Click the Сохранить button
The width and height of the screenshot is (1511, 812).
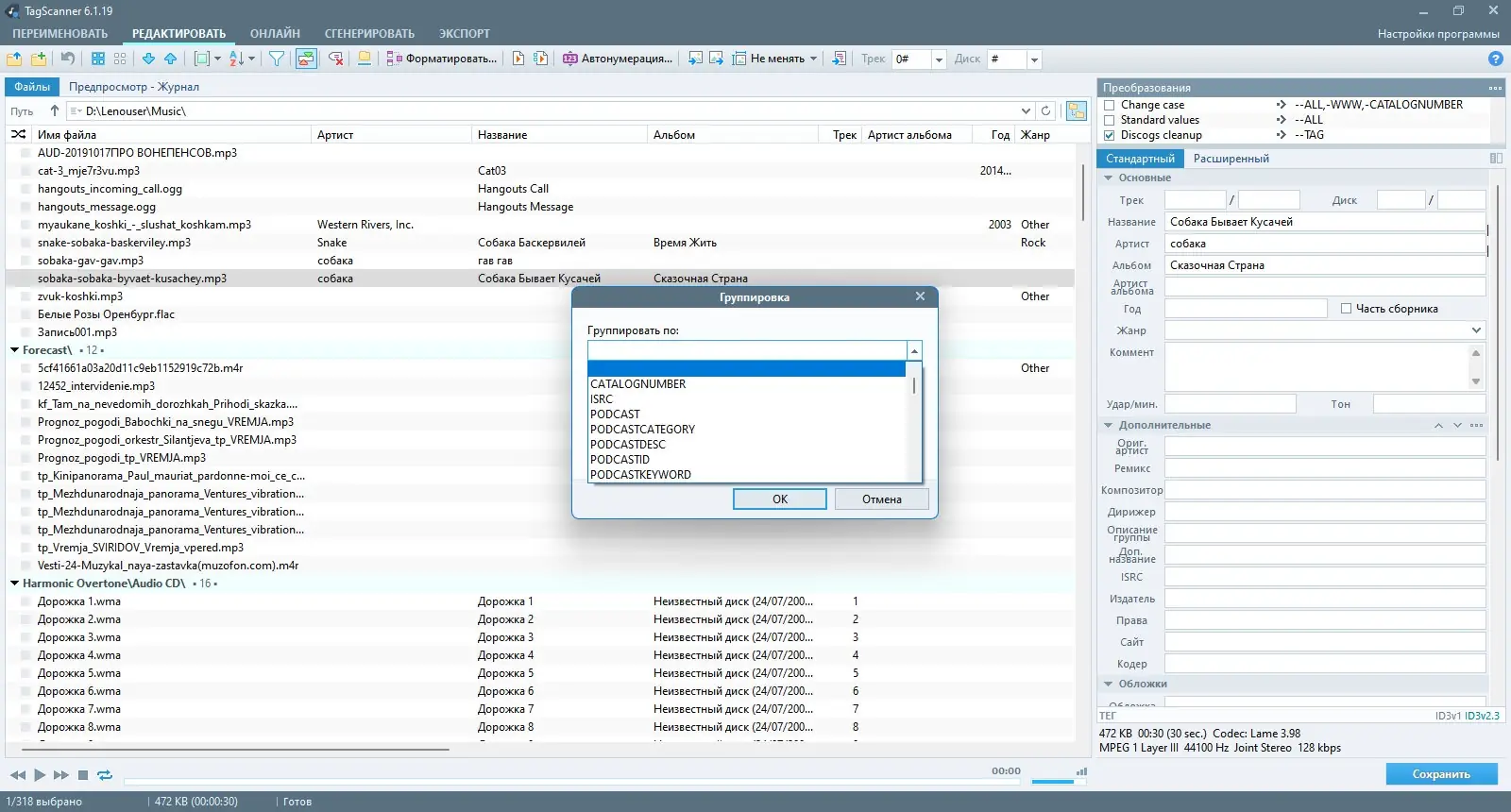(1441, 774)
